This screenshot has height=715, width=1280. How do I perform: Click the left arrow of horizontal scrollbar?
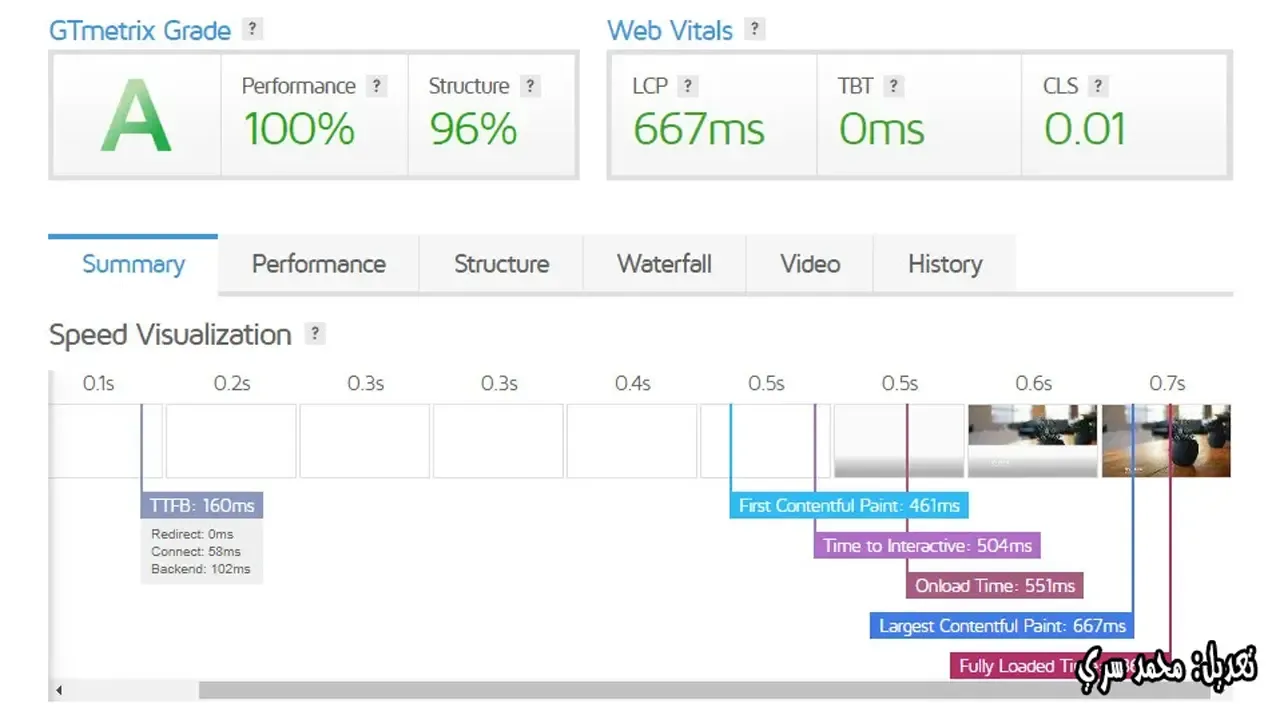(59, 690)
